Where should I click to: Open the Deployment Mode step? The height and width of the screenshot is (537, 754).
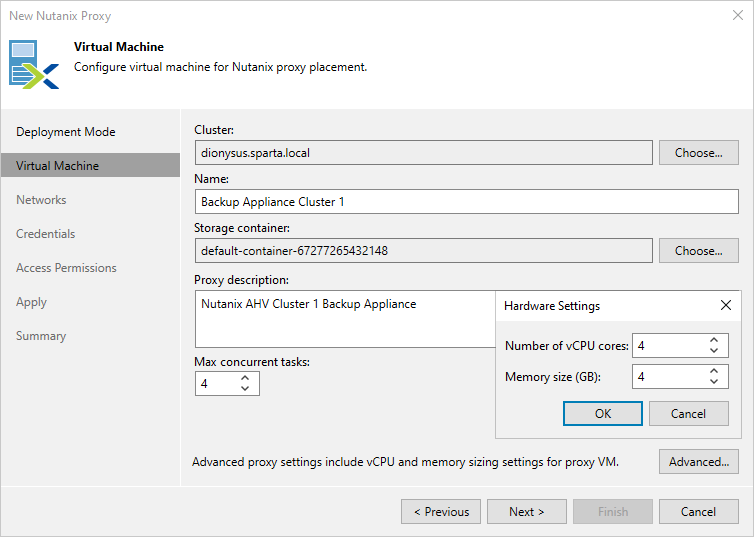(x=66, y=132)
